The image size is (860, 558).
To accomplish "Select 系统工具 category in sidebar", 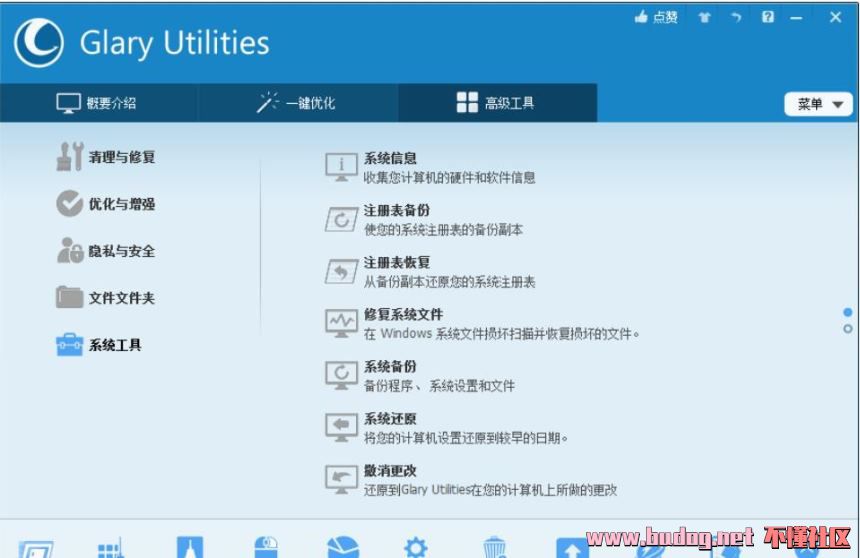I will click(x=99, y=345).
